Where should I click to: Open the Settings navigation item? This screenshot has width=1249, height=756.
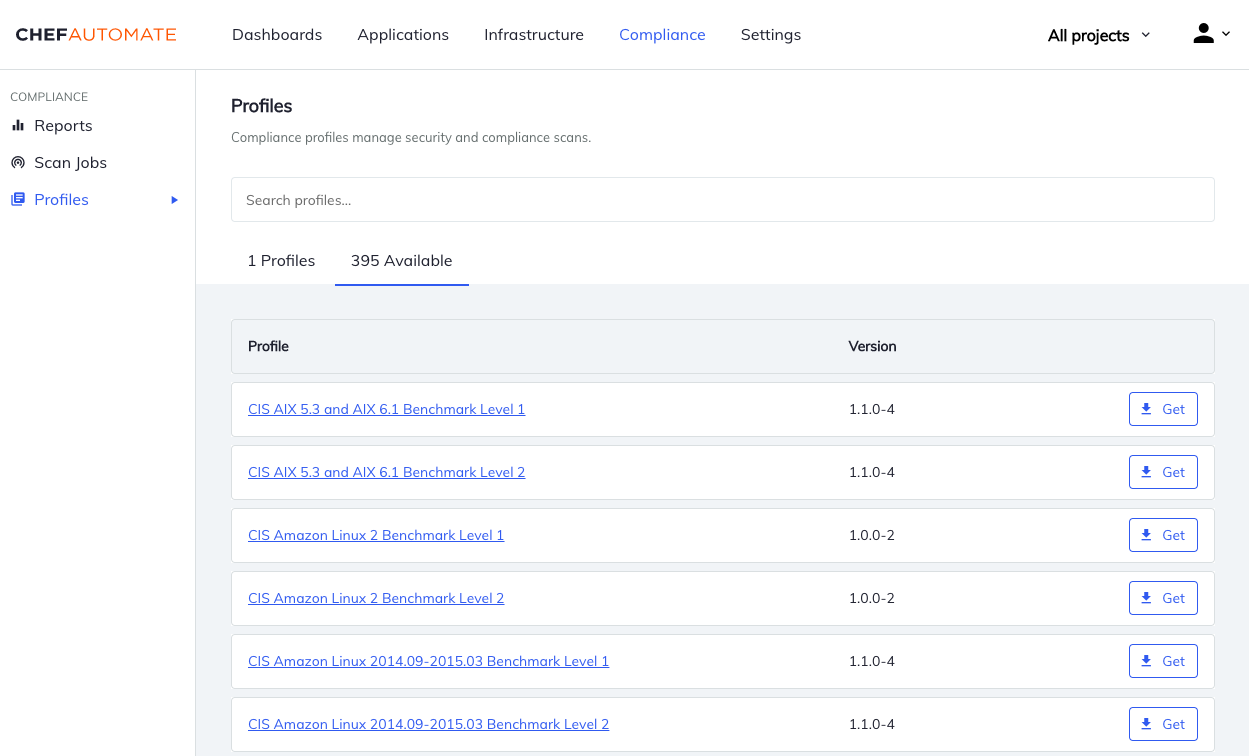coord(770,35)
